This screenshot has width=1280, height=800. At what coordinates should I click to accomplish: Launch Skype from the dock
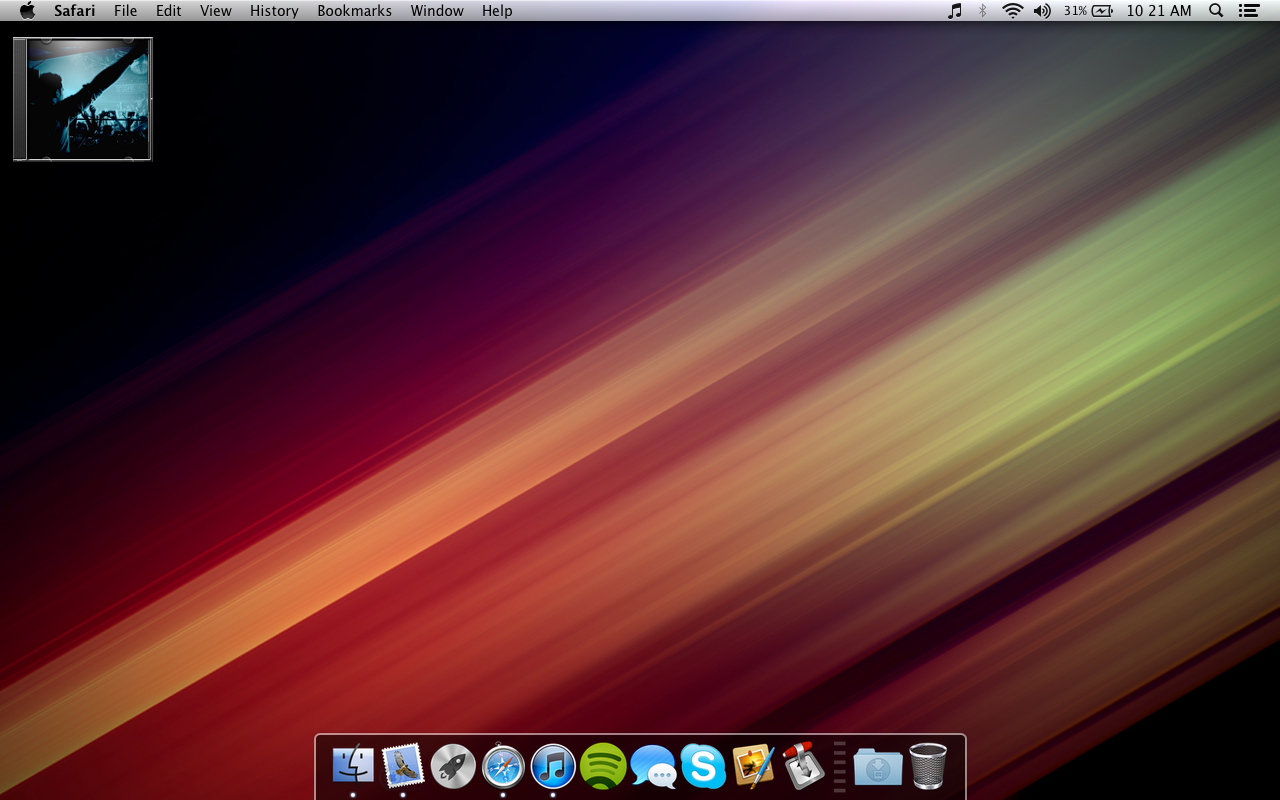point(703,766)
